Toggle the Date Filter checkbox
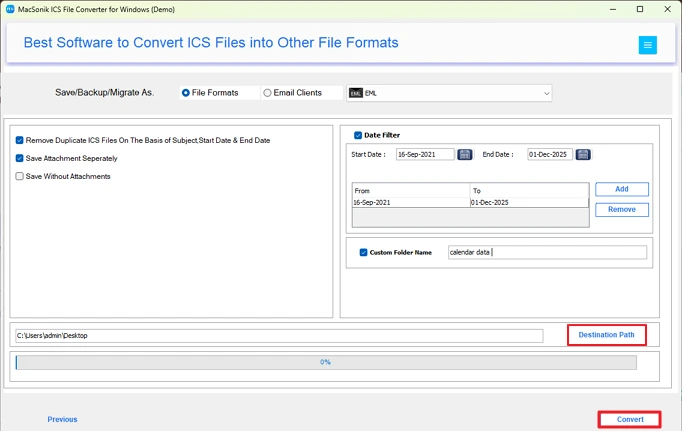The height and width of the screenshot is (431, 682). click(x=358, y=135)
